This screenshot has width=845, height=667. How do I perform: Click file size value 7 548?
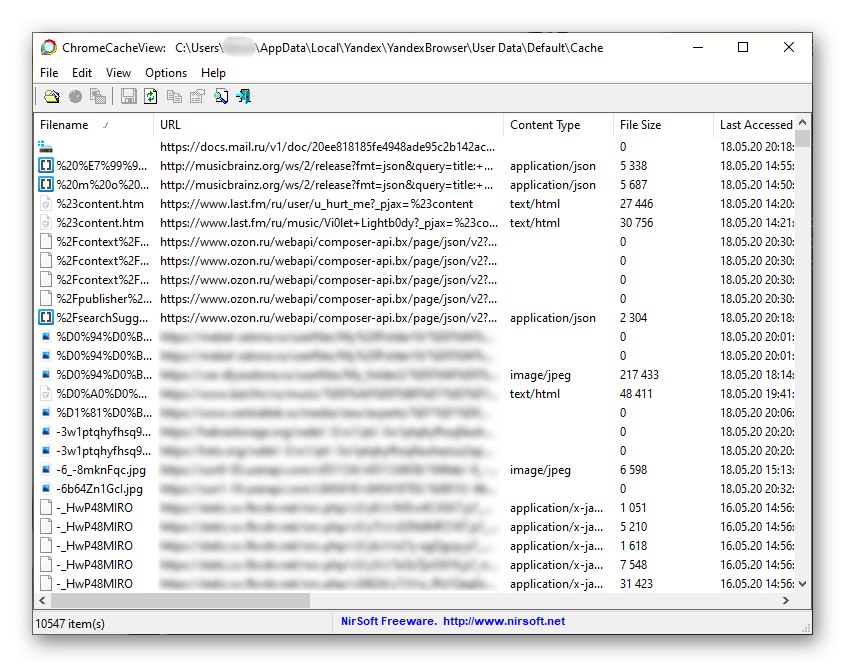(633, 564)
